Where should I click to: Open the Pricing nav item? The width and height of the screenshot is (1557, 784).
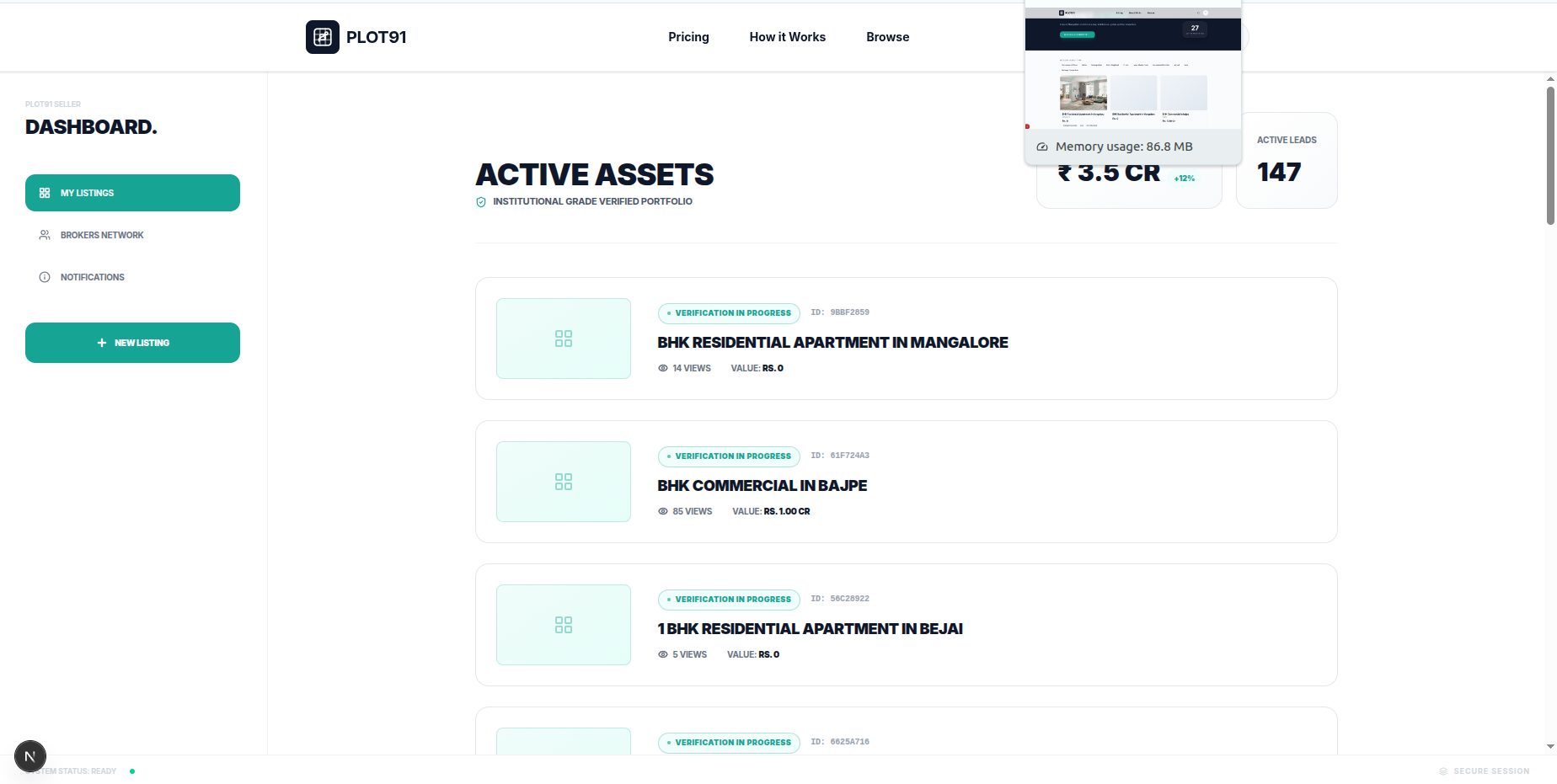(x=688, y=37)
